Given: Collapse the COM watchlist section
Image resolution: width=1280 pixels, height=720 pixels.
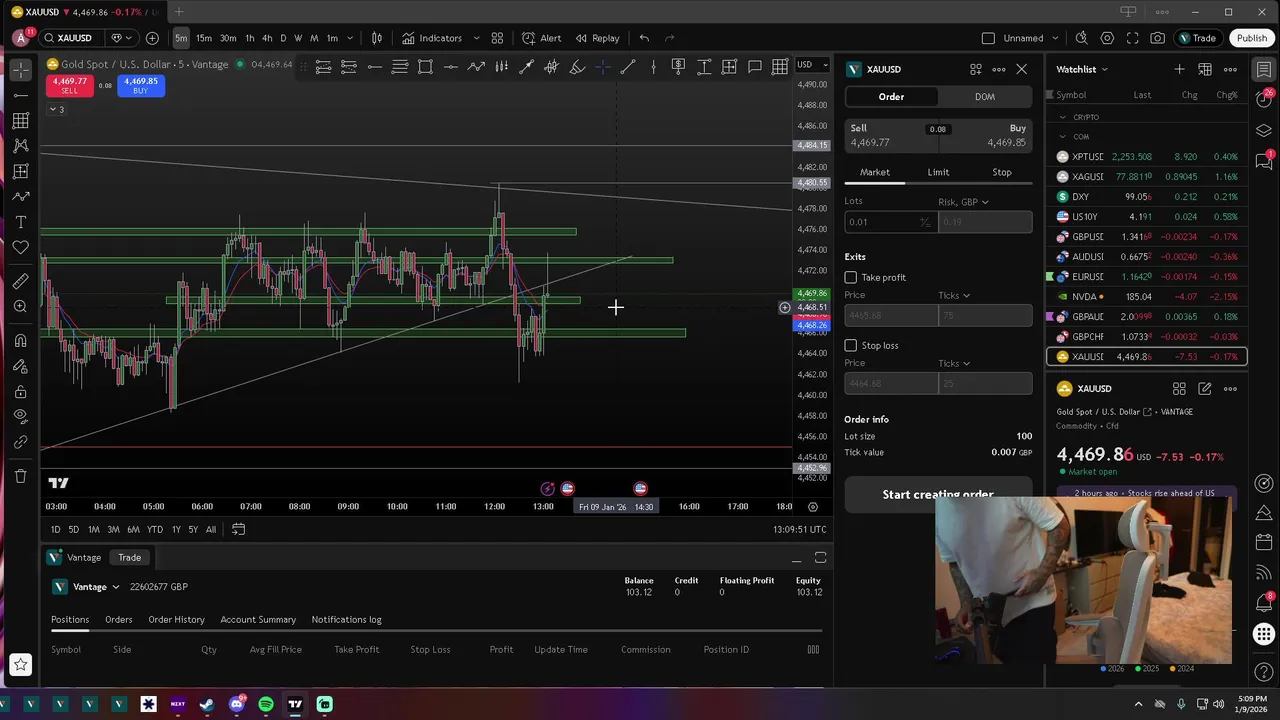Looking at the screenshot, I should pos(1063,137).
